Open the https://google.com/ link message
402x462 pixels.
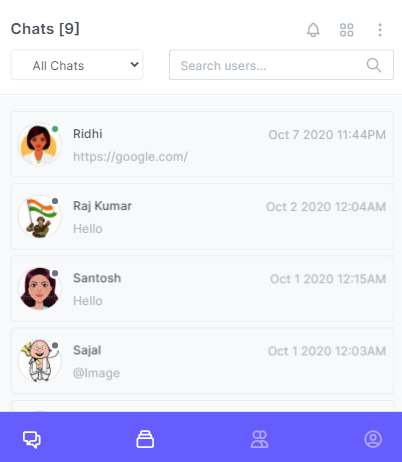point(130,157)
